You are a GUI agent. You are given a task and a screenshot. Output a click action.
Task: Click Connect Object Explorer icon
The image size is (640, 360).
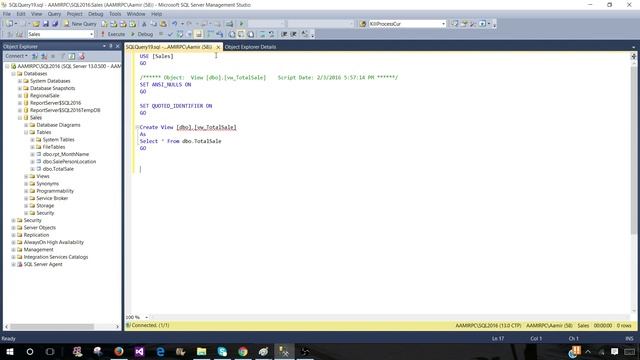[35, 56]
